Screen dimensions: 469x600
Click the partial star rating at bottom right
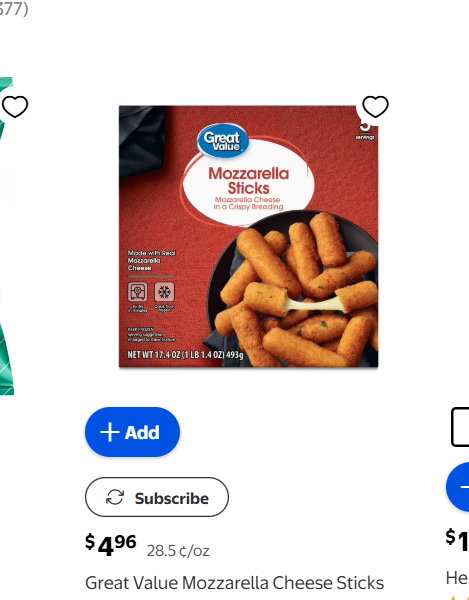[459, 598]
